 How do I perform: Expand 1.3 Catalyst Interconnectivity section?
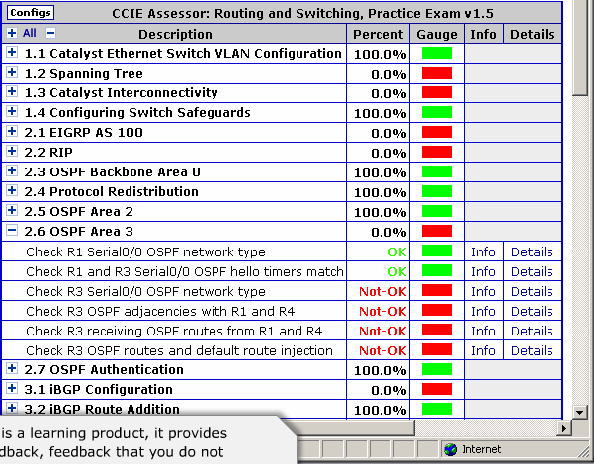12,91
